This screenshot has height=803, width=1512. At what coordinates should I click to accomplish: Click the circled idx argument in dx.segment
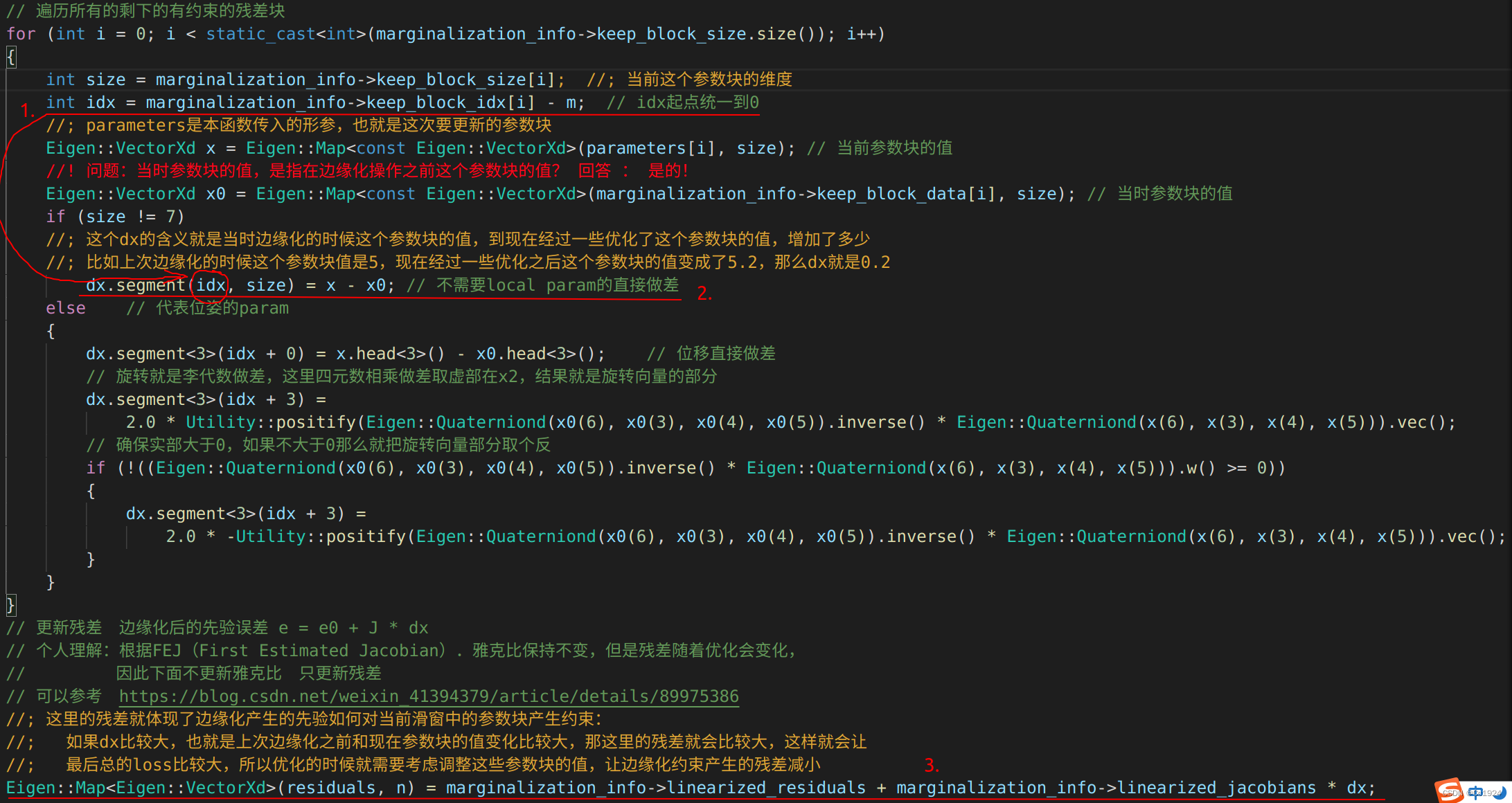click(209, 285)
